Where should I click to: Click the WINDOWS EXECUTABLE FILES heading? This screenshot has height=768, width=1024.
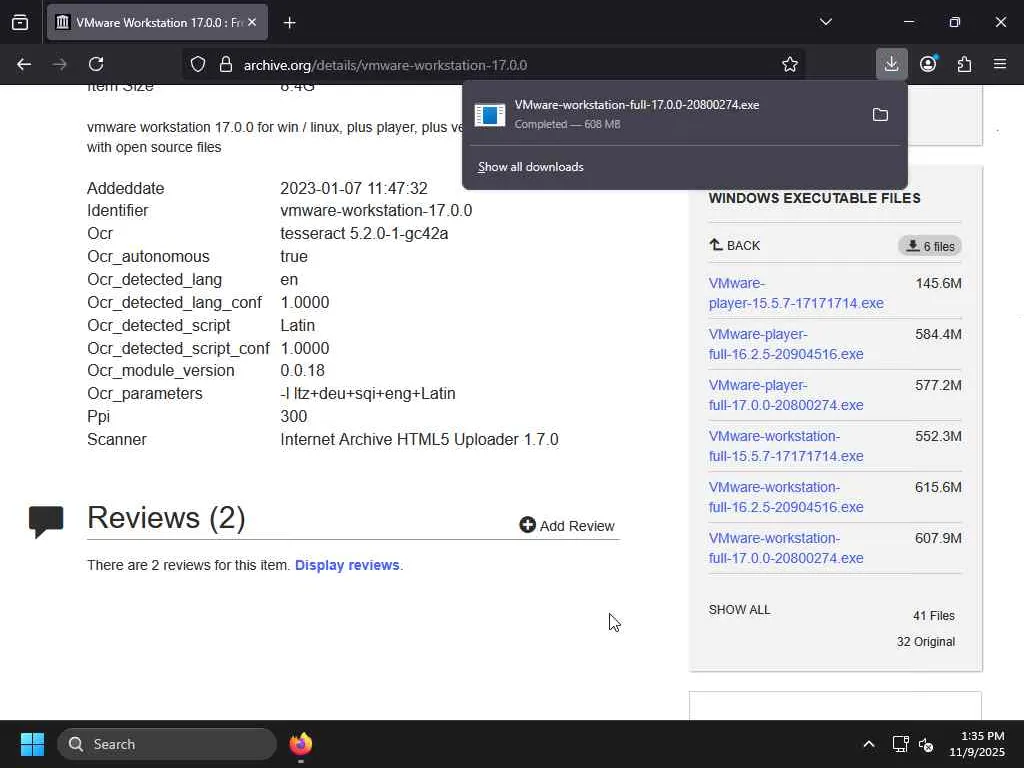pos(814,199)
